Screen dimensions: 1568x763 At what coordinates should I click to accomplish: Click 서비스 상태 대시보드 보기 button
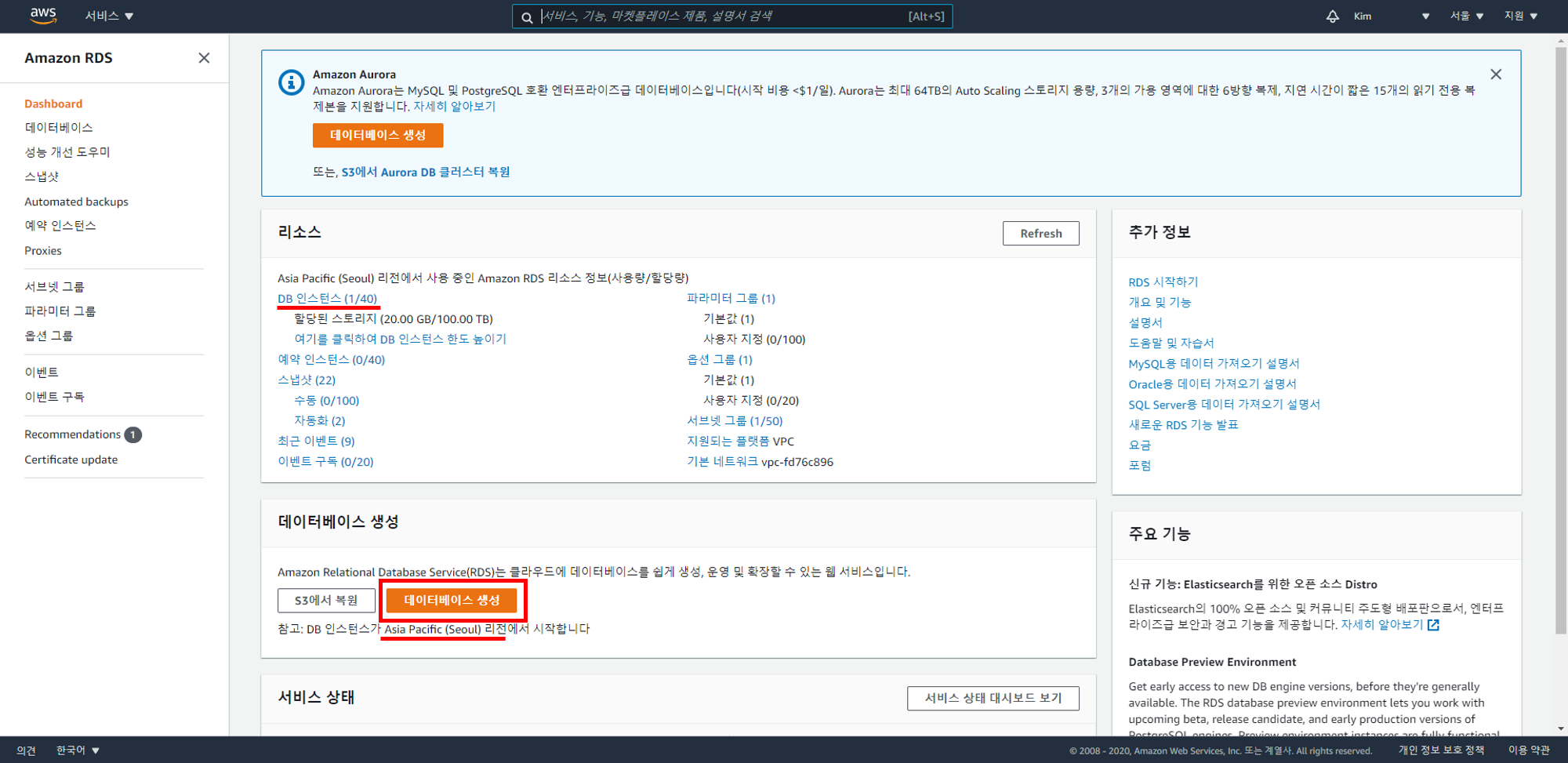tap(993, 698)
